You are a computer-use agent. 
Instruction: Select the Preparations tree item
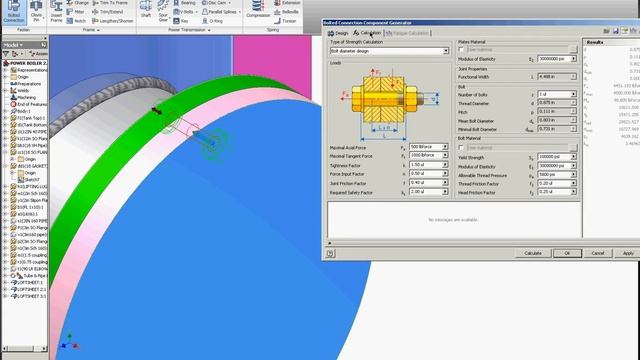click(25, 84)
